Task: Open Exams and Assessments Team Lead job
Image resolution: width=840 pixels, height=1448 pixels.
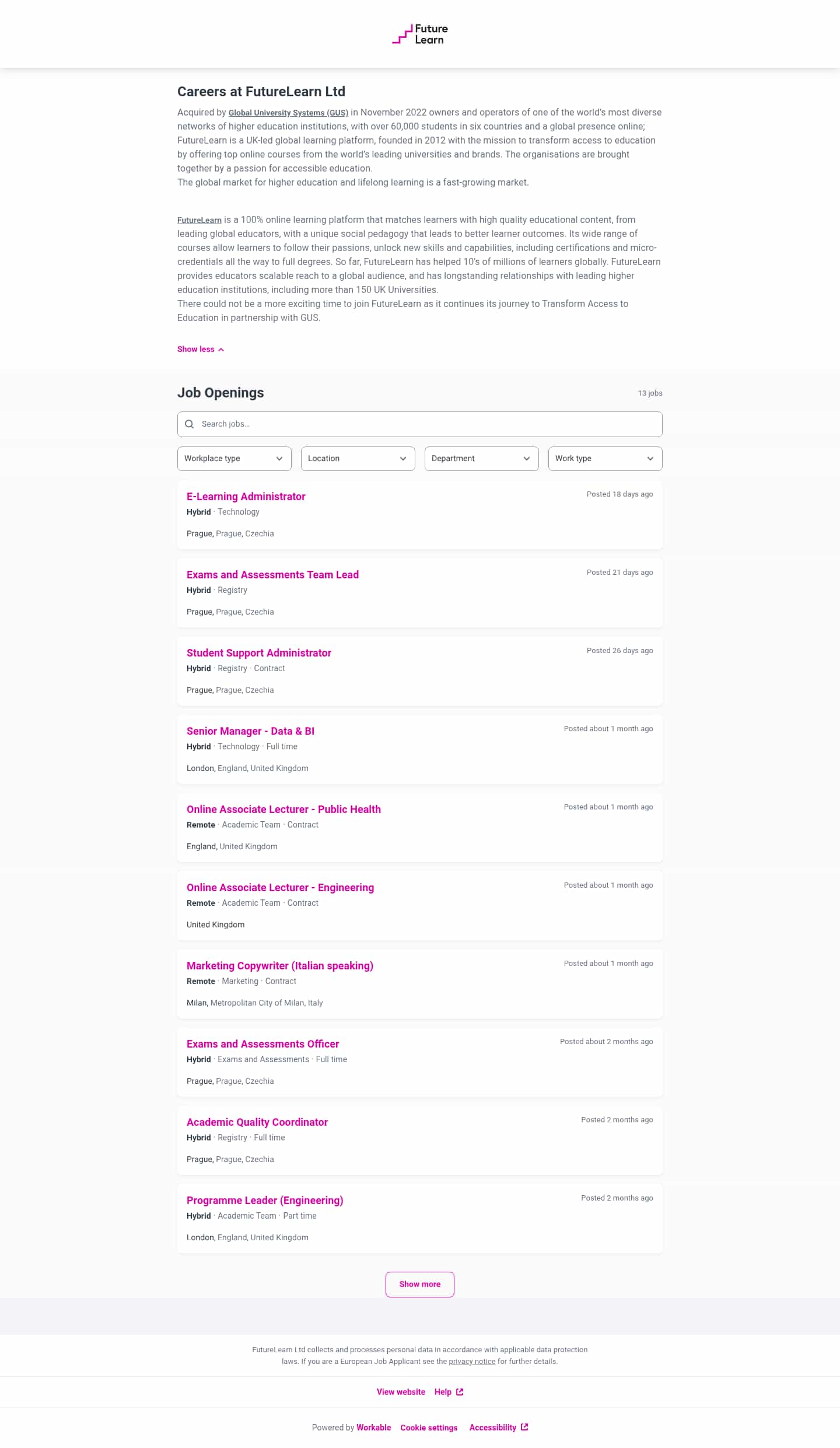Action: point(272,575)
